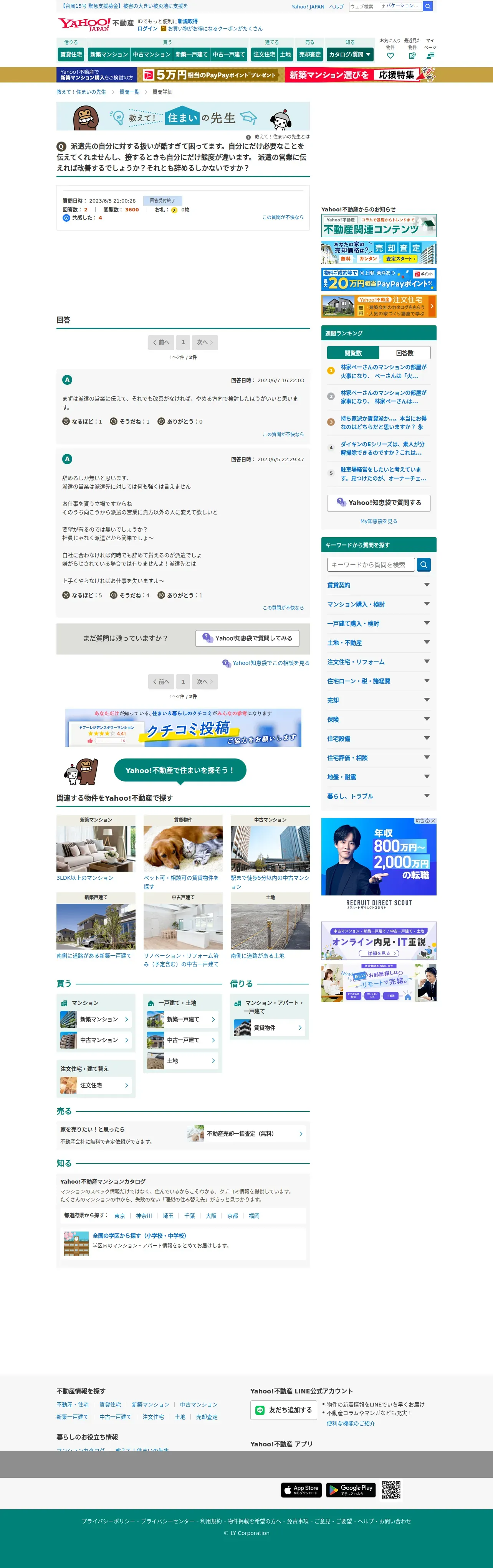This screenshot has height=1568, width=493.
Task: Switch ranking to the 回答数 tab
Action: (405, 353)
